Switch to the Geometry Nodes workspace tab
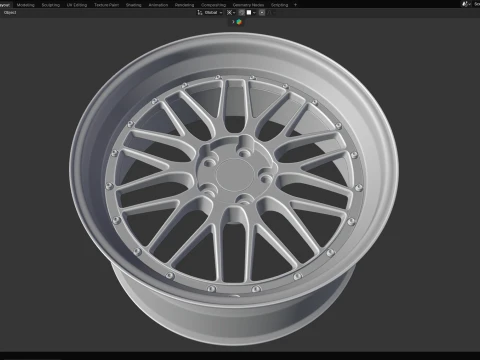This screenshot has width=480, height=360. click(248, 5)
